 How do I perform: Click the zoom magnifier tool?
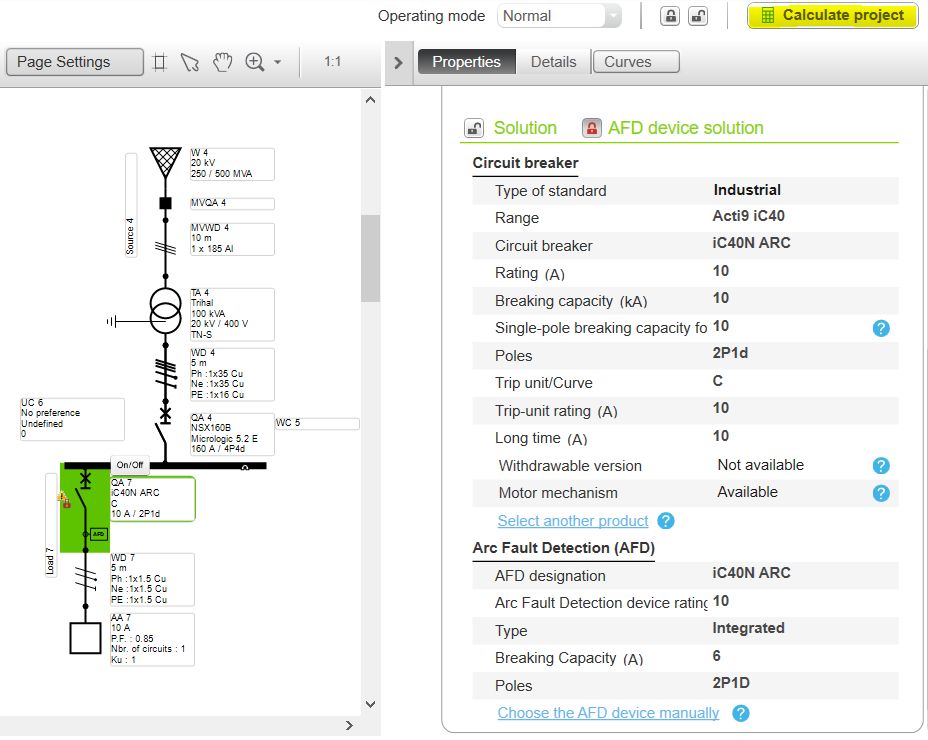[x=254, y=62]
